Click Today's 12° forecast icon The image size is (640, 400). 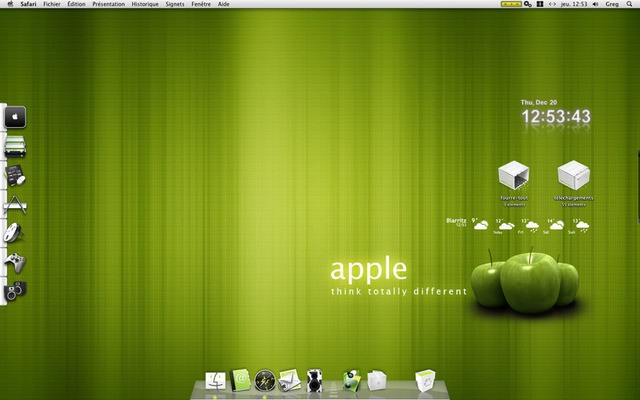(x=506, y=225)
